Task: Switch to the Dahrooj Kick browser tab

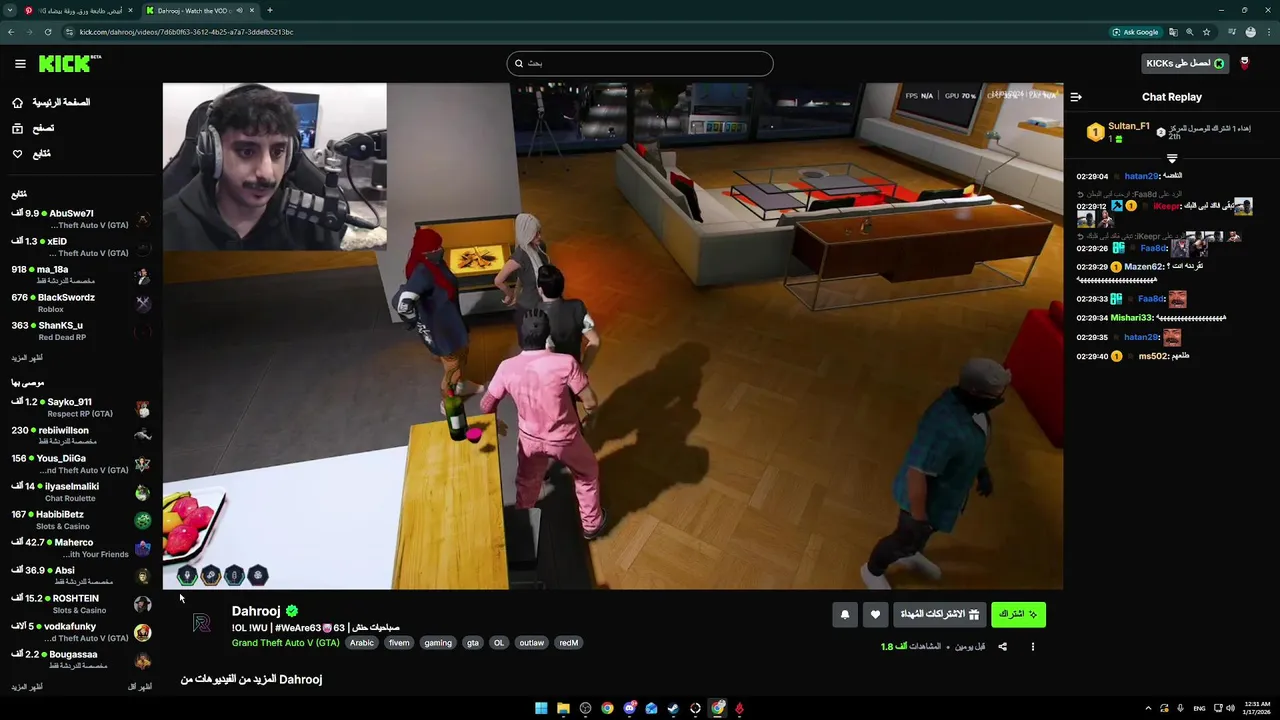Action: click(200, 10)
